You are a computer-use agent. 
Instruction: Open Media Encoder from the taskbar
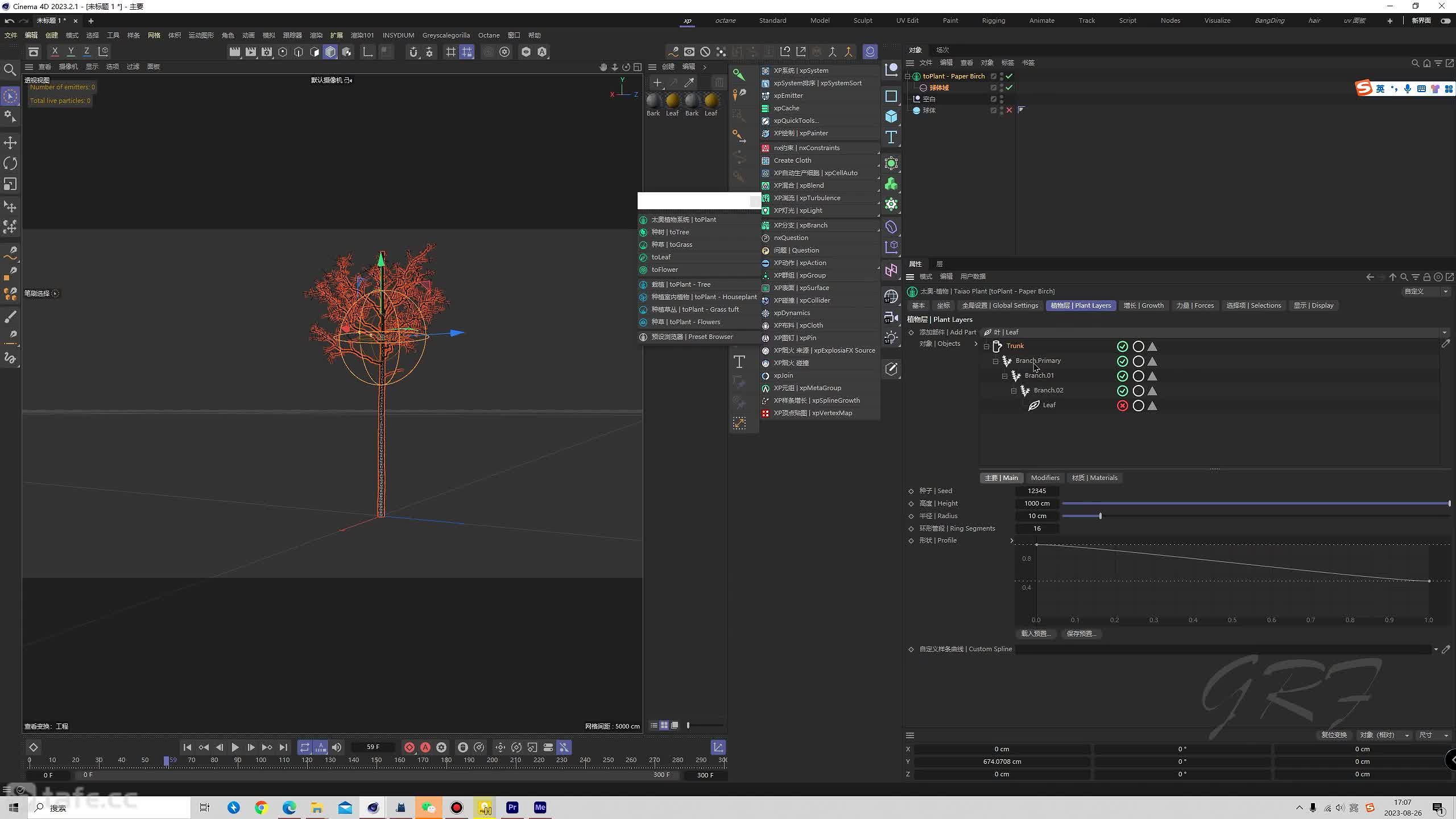point(540,808)
